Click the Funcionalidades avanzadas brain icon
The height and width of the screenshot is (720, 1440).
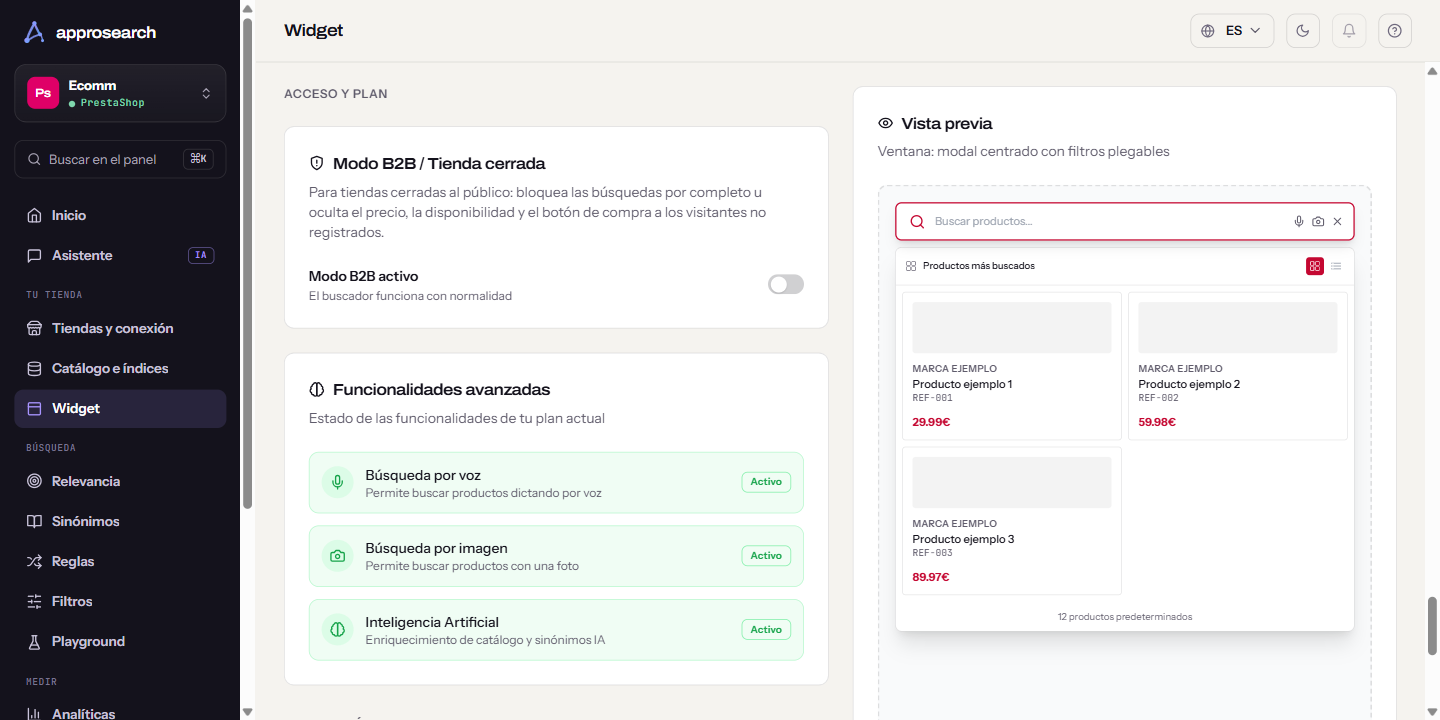(x=317, y=389)
